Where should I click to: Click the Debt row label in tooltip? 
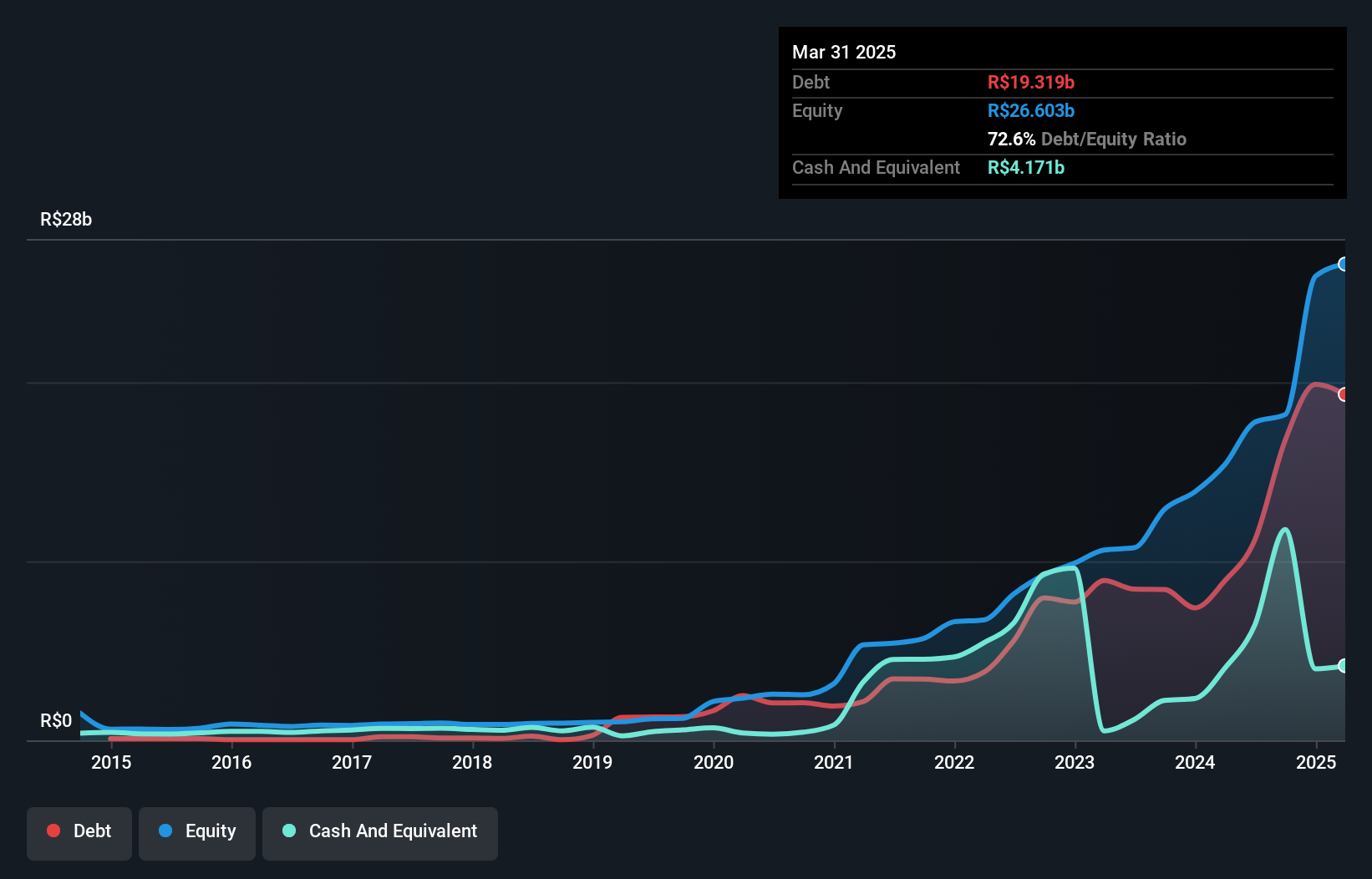pyautogui.click(x=810, y=82)
